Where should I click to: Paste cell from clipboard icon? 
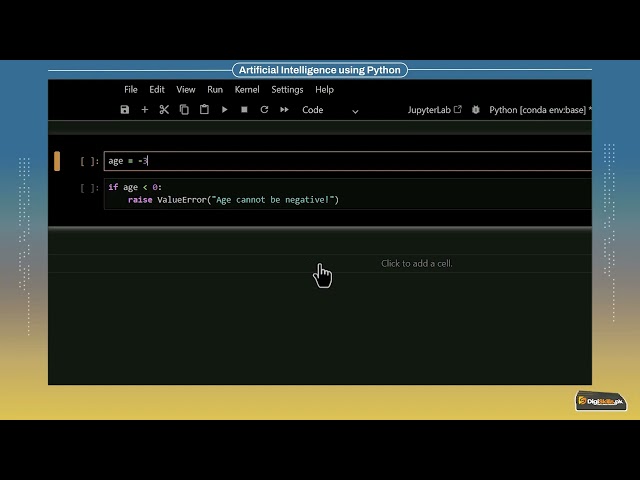(204, 109)
